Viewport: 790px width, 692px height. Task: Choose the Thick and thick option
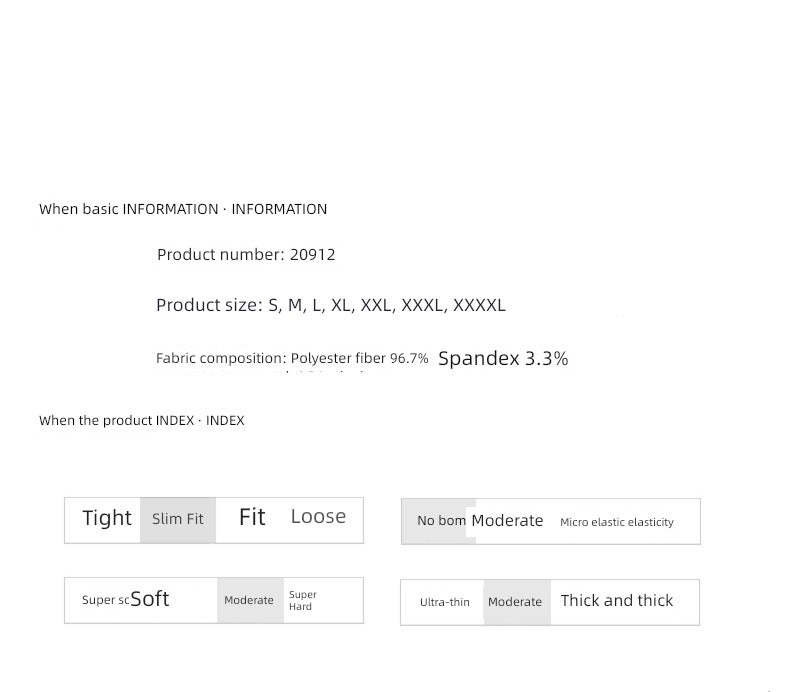617,601
